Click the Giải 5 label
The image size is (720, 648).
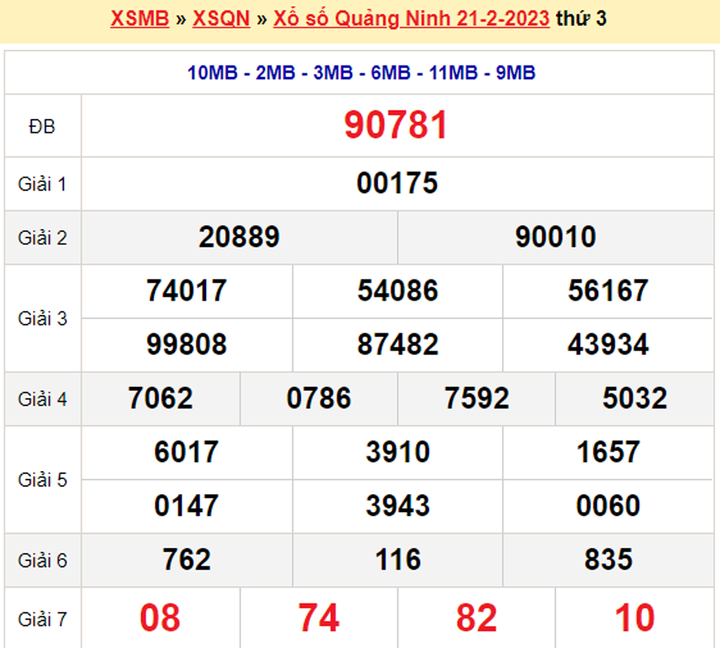(42, 480)
